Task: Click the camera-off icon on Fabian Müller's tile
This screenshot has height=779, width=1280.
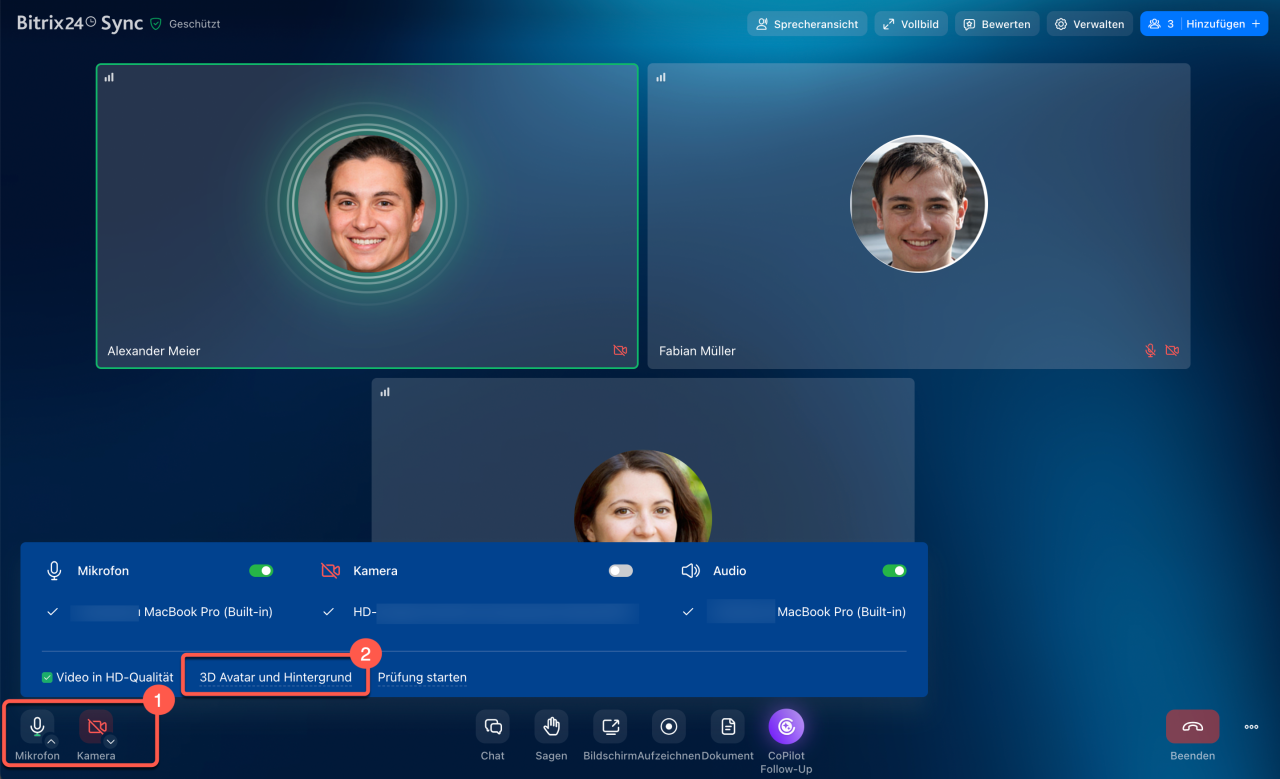Action: point(1172,351)
